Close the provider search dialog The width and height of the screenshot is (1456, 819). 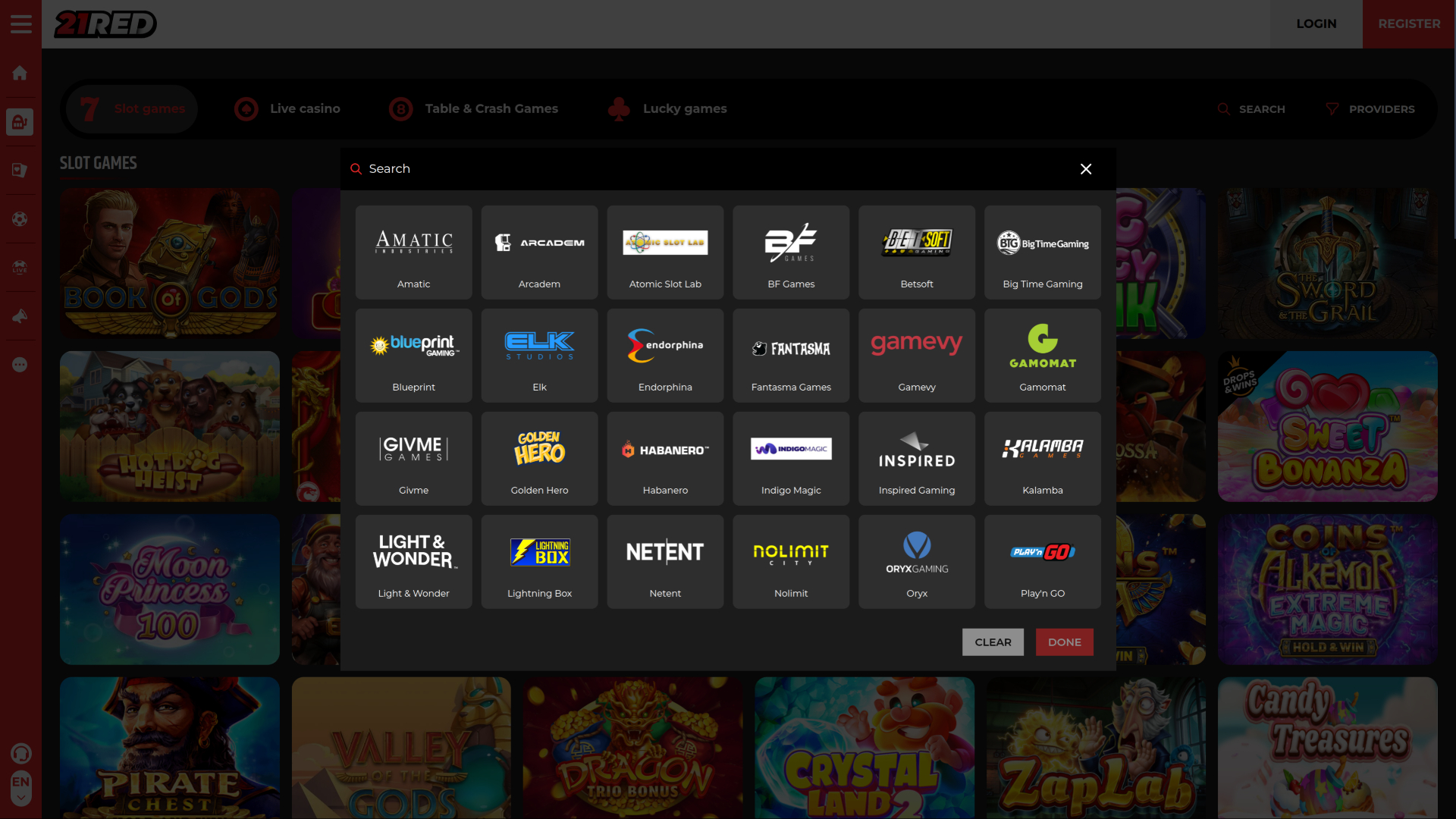click(1086, 169)
